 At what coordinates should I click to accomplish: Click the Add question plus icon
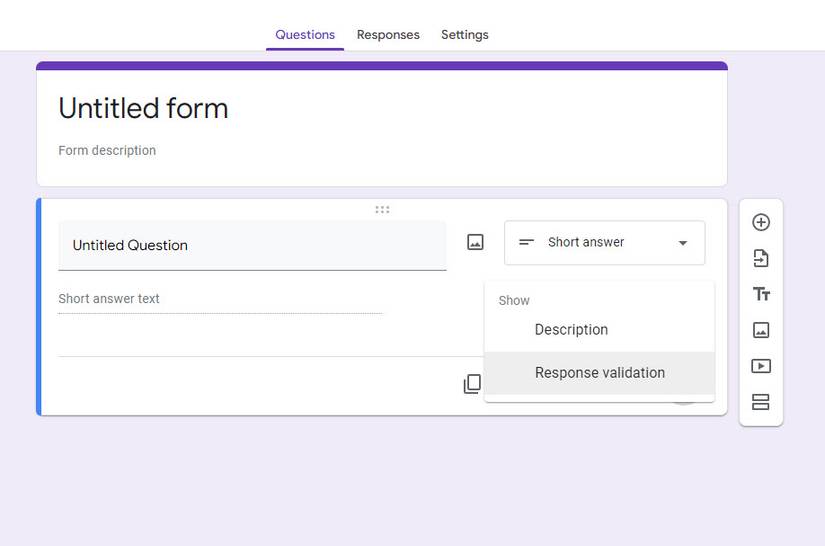click(x=761, y=222)
